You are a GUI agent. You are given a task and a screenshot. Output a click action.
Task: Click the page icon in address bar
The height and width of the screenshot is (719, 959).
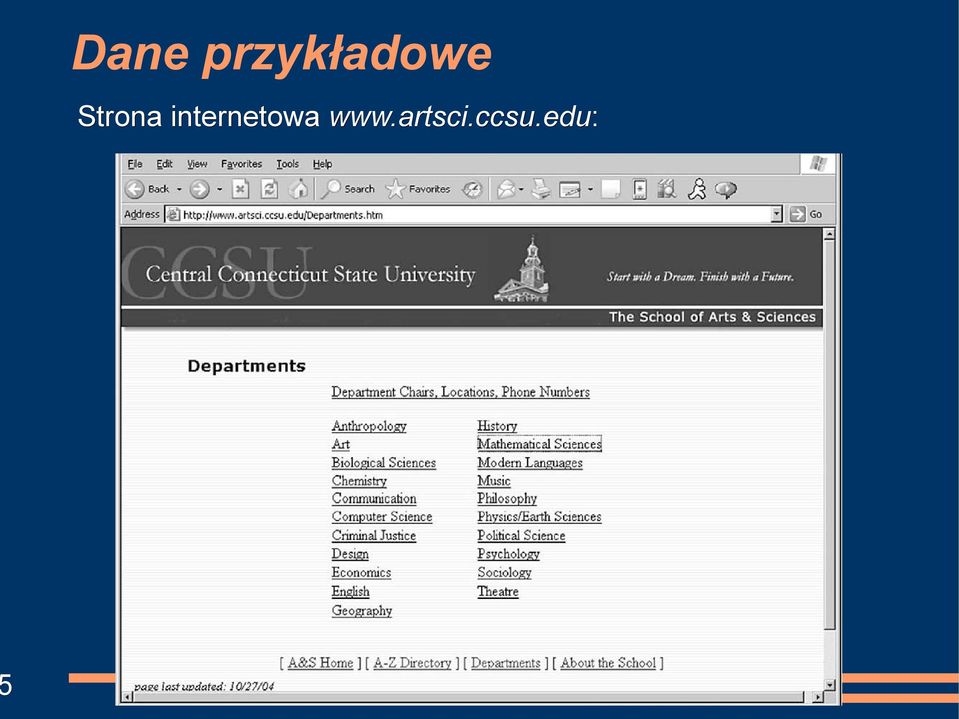click(173, 215)
